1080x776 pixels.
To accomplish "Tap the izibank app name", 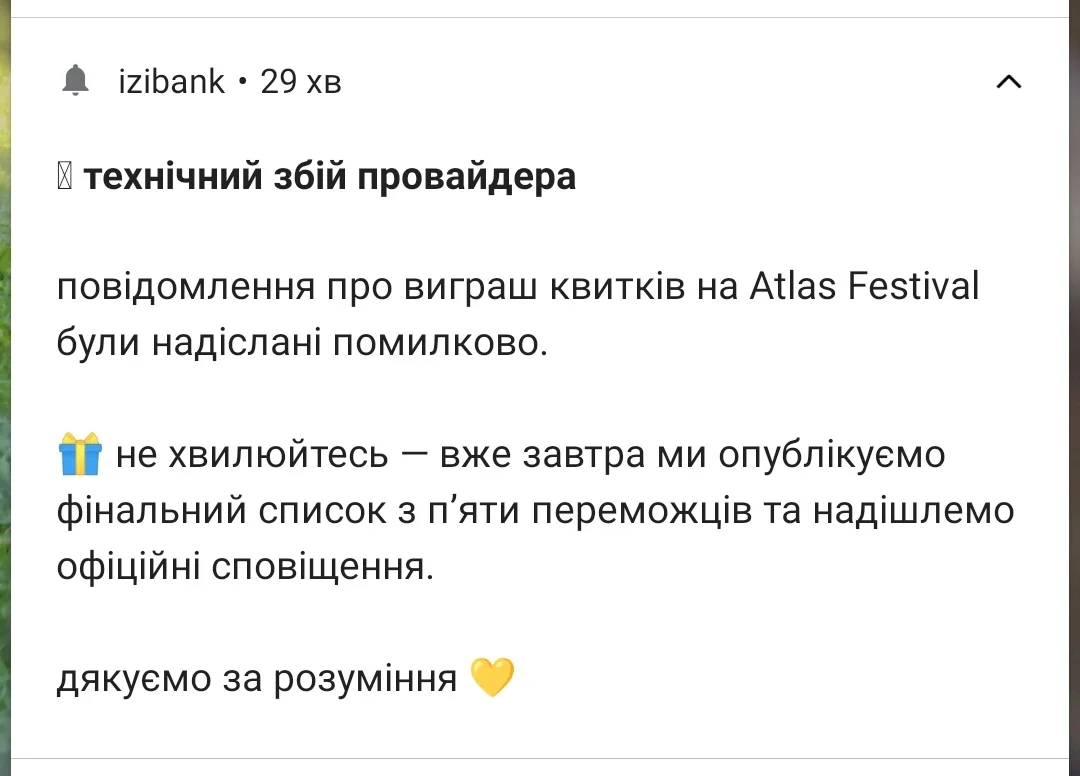I will (x=172, y=82).
